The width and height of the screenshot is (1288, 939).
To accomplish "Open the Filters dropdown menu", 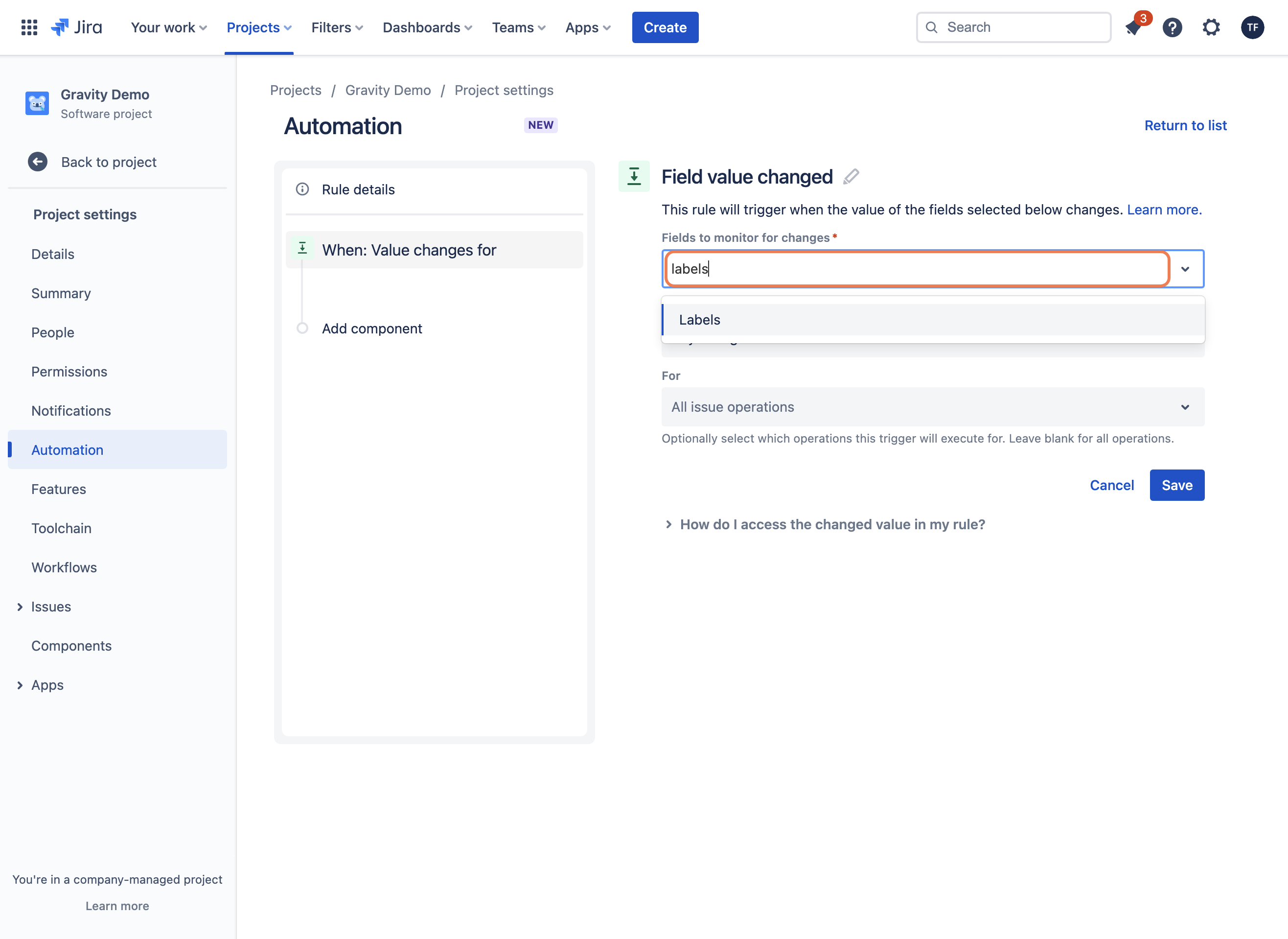I will point(337,27).
